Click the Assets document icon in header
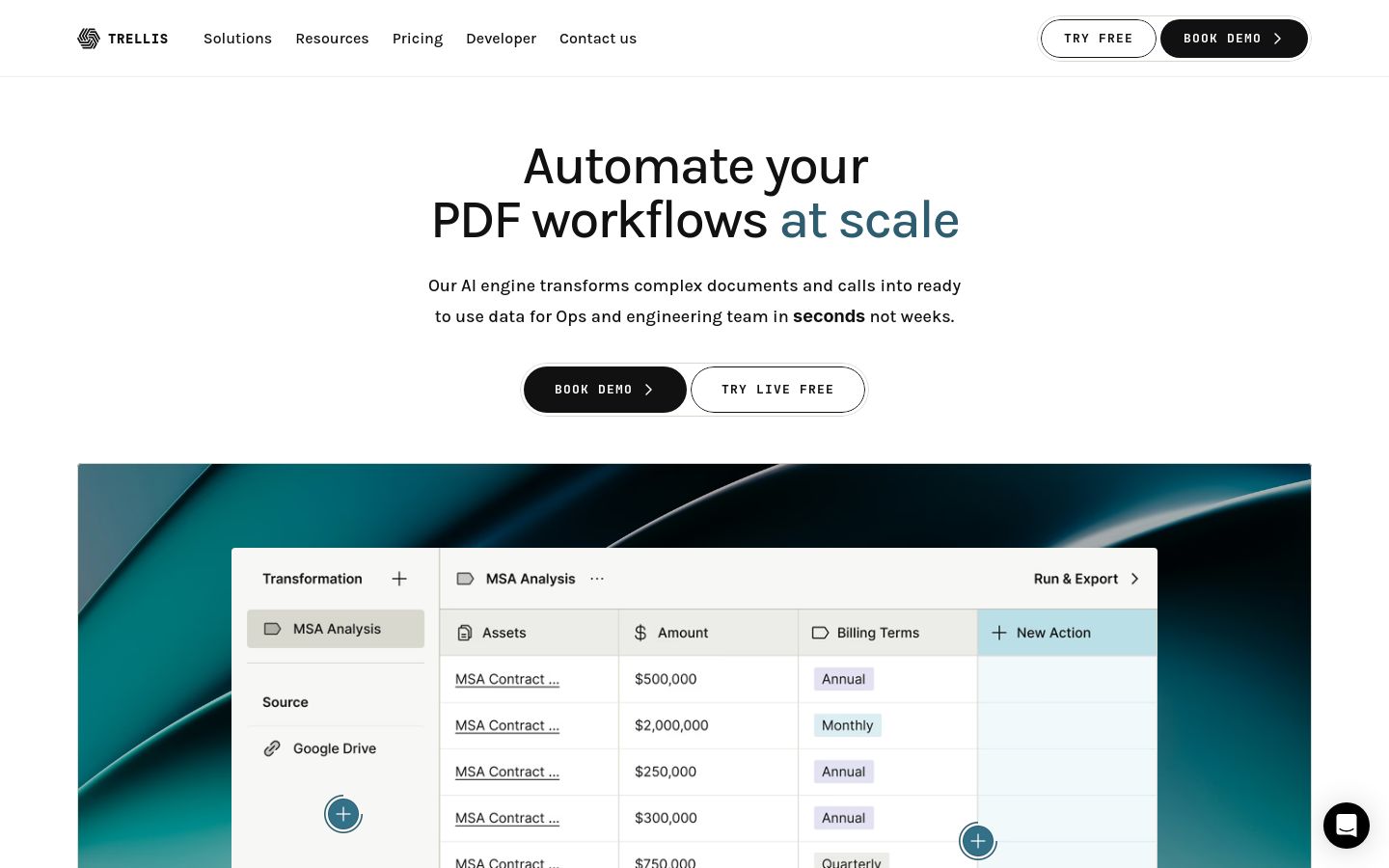Viewport: 1389px width, 868px height. tap(465, 633)
